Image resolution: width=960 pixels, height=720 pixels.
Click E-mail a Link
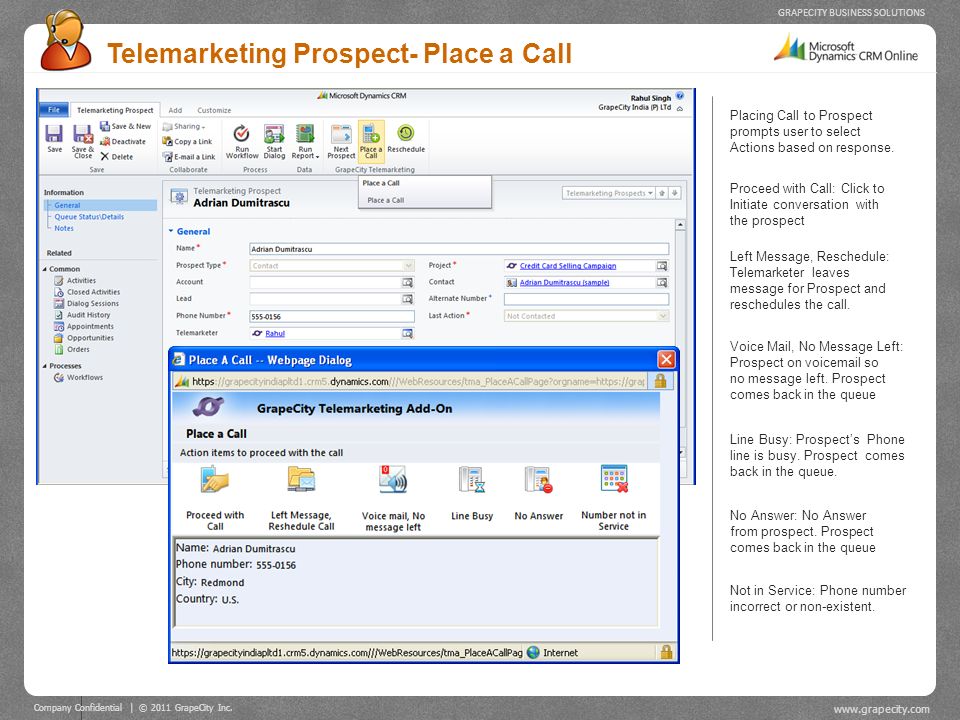189,157
